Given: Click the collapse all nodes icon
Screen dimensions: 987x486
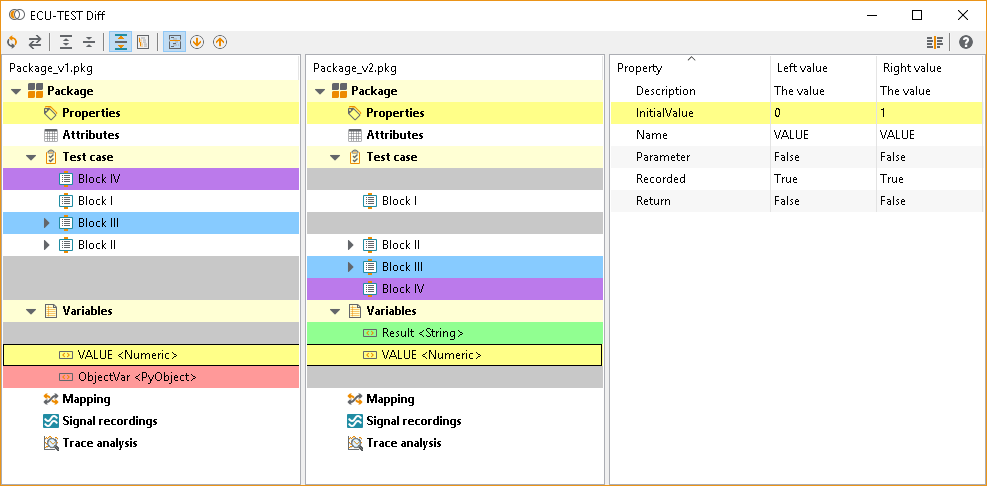Looking at the screenshot, I should (x=89, y=42).
